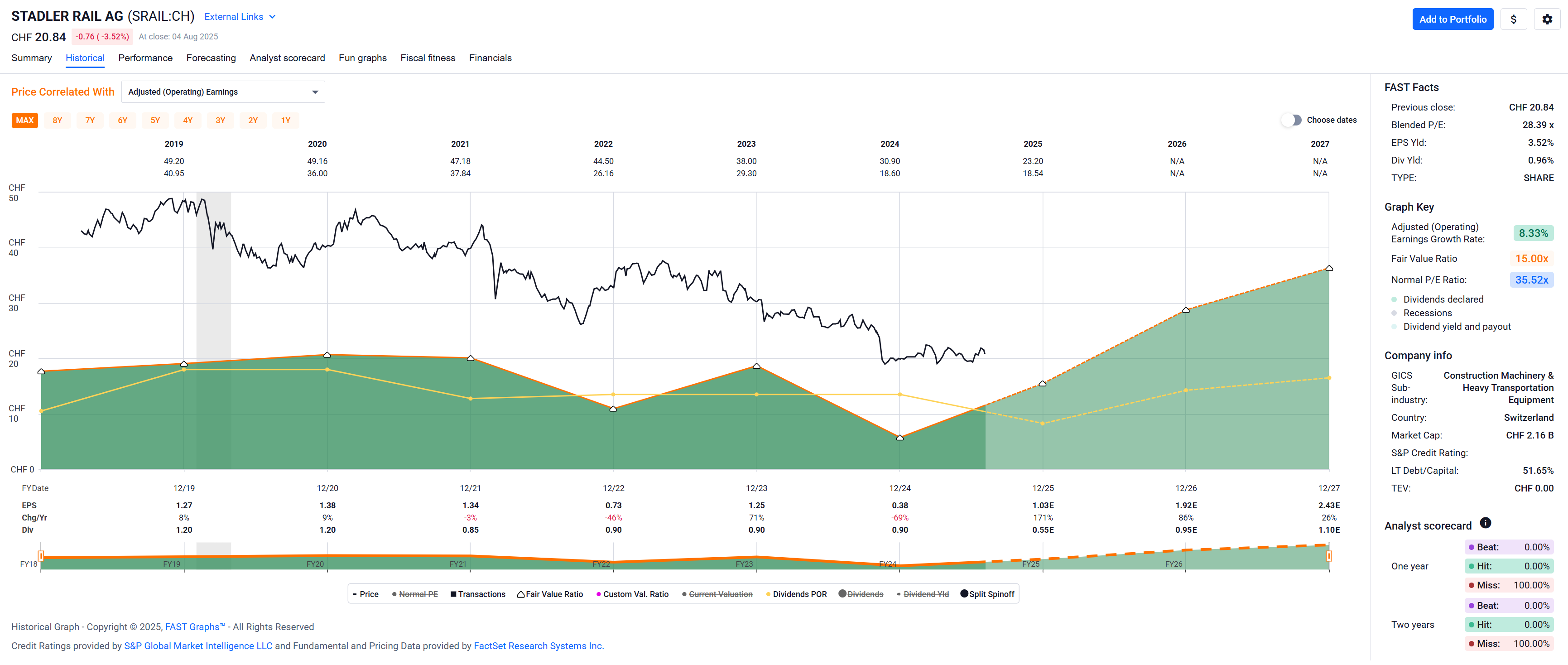This screenshot has height=665, width=1568.
Task: Click the 12/24 fair value triangle marker
Action: point(899,438)
